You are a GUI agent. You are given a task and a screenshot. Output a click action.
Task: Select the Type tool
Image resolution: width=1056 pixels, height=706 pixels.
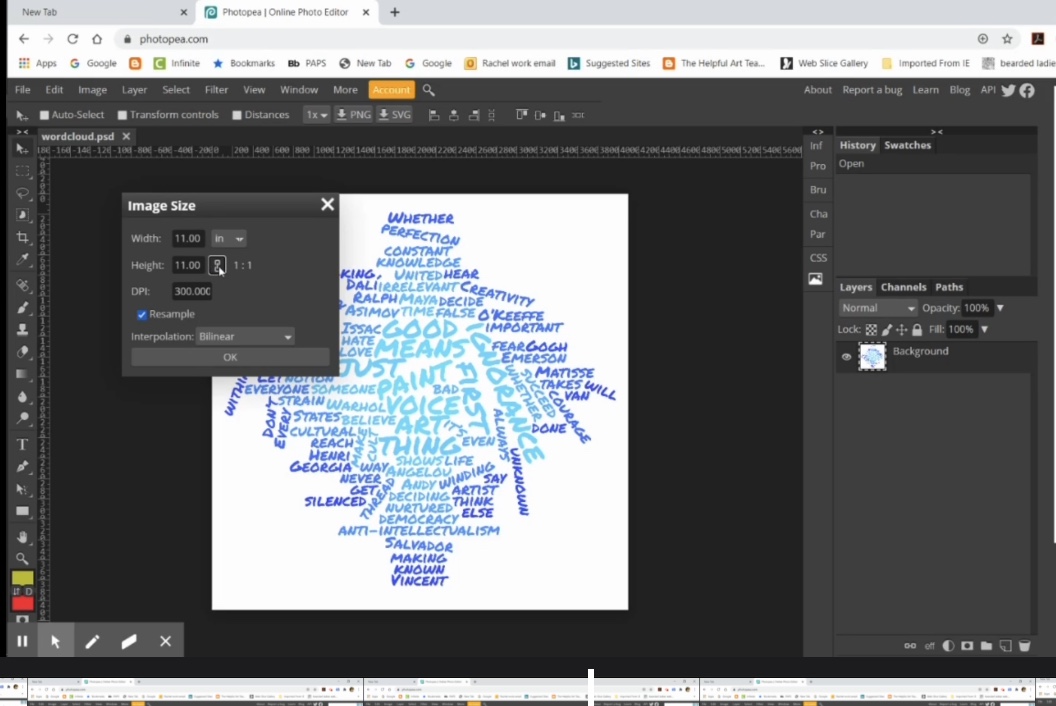(x=22, y=443)
